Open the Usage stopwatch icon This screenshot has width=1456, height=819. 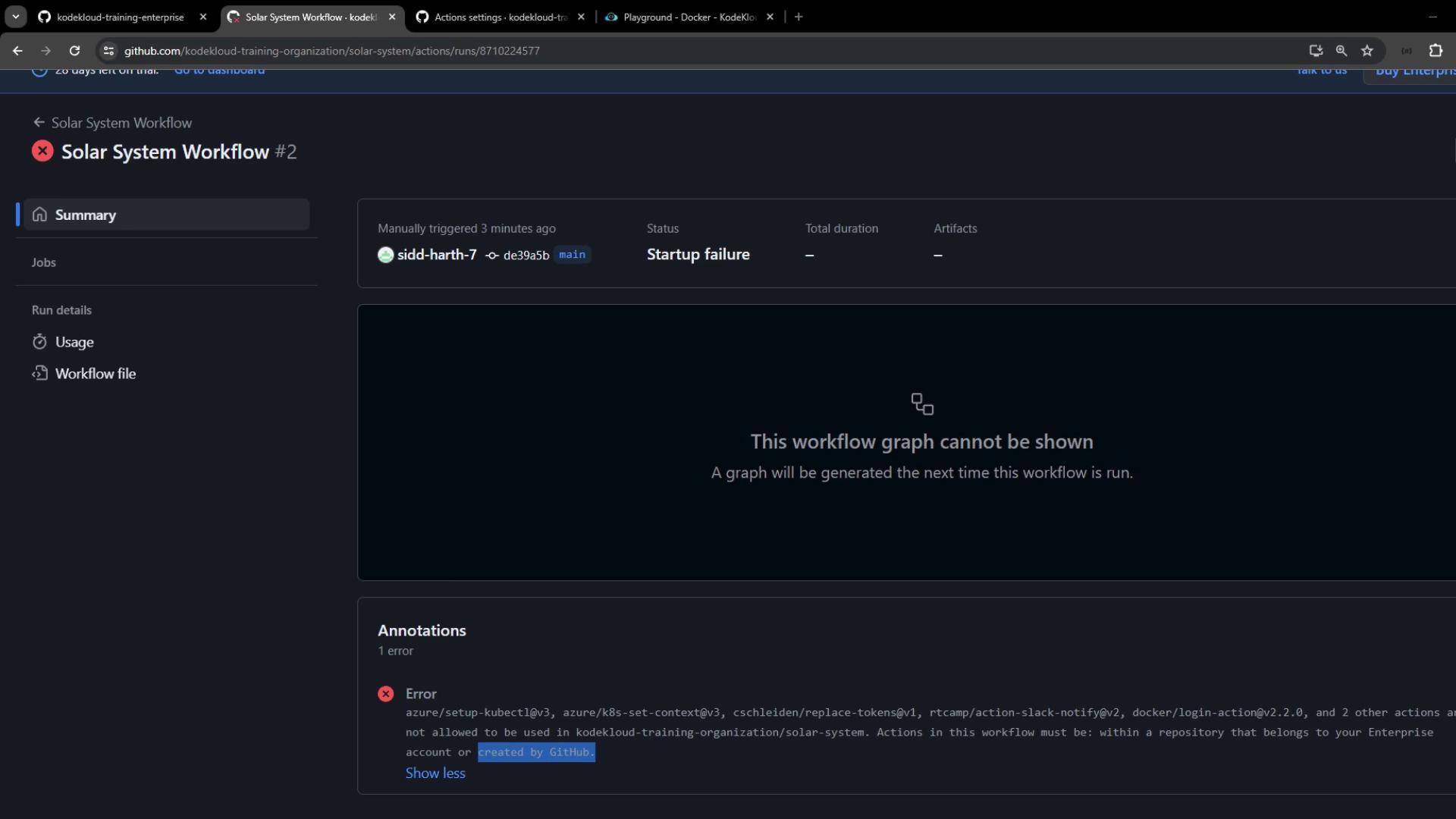[39, 342]
